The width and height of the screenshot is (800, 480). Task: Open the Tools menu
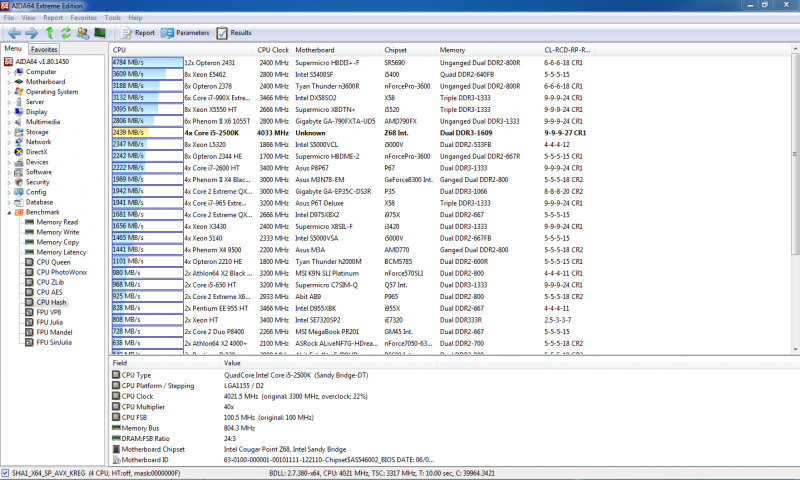pyautogui.click(x=112, y=18)
